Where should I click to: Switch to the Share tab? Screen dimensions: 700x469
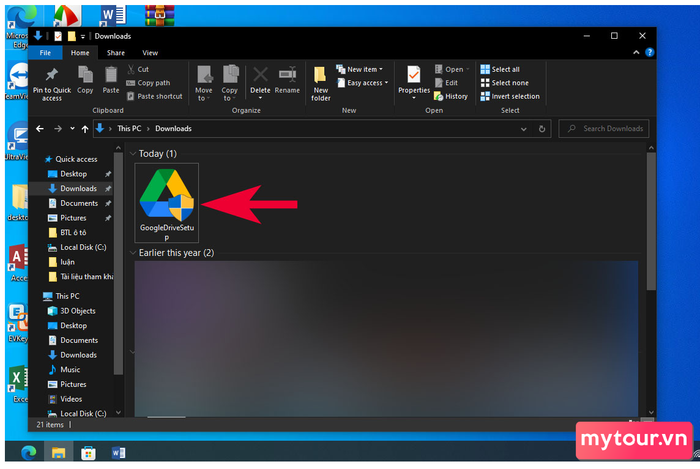coord(116,53)
